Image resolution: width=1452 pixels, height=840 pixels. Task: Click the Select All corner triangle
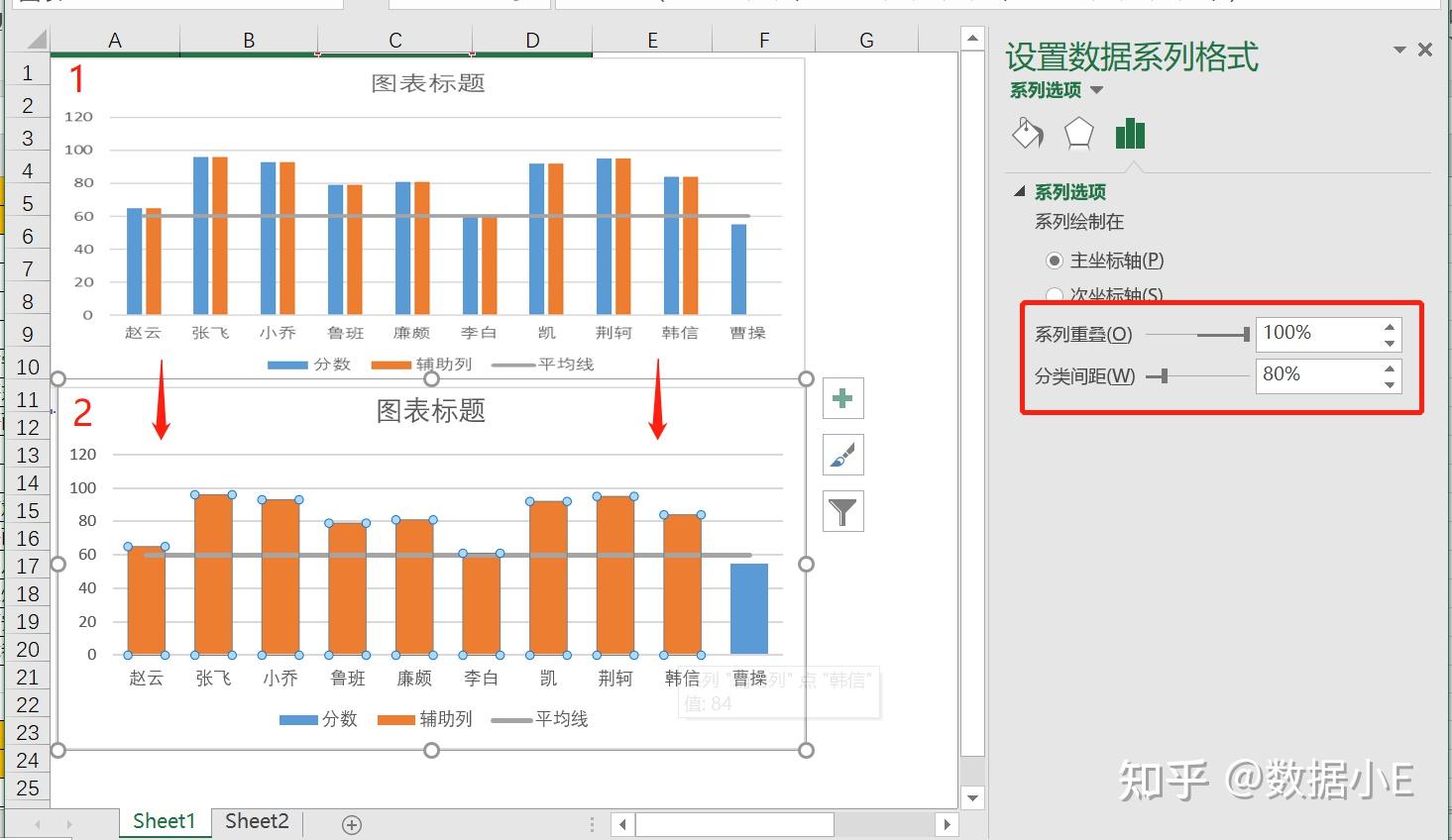36,40
